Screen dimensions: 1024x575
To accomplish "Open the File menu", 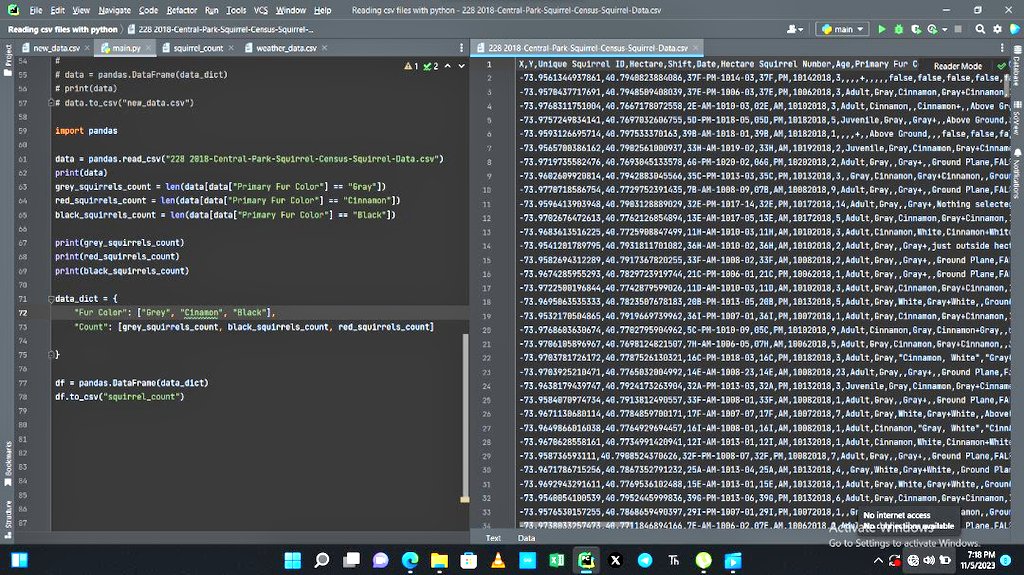I will click(36, 10).
